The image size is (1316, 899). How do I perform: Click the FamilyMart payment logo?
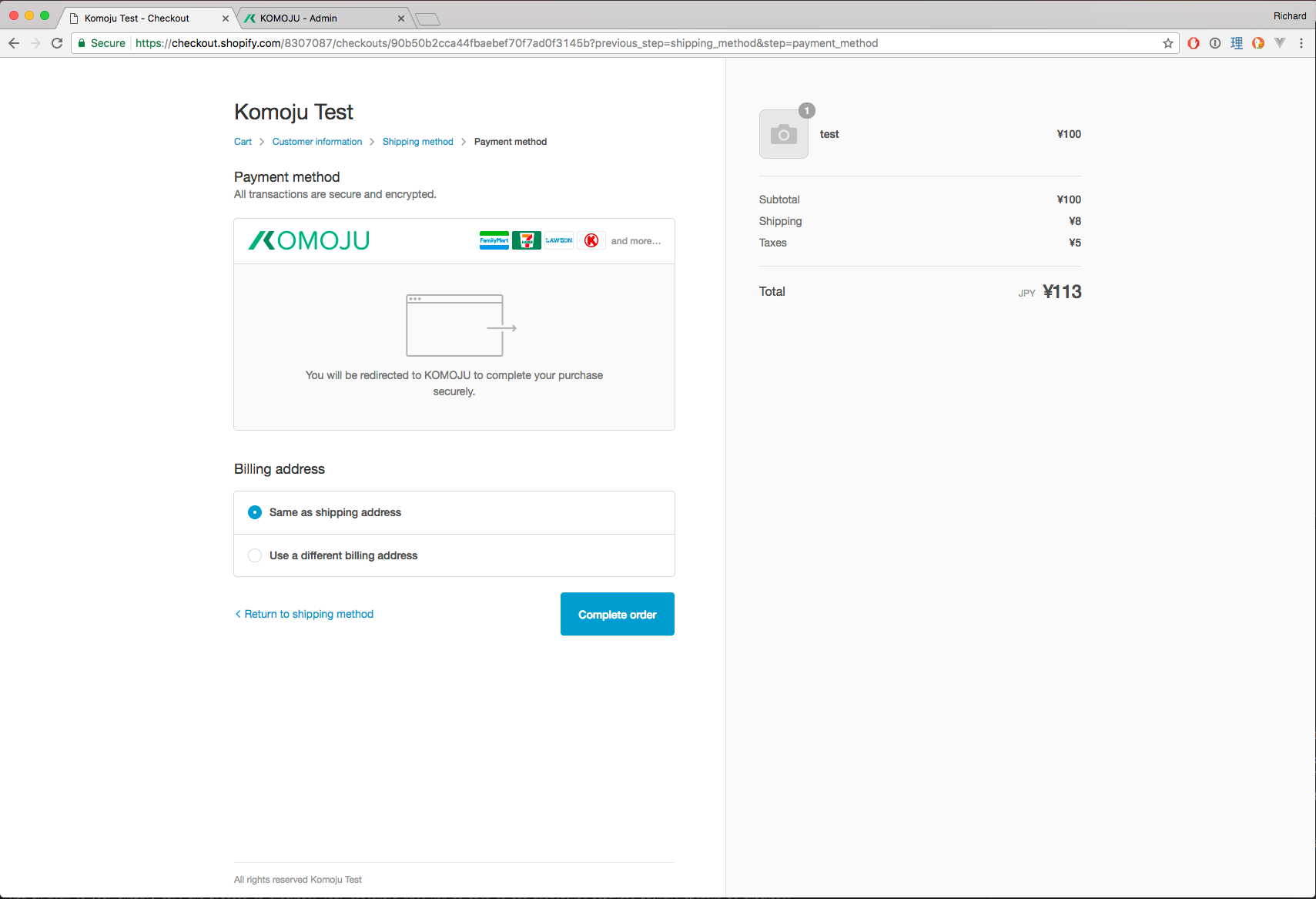[x=494, y=240]
